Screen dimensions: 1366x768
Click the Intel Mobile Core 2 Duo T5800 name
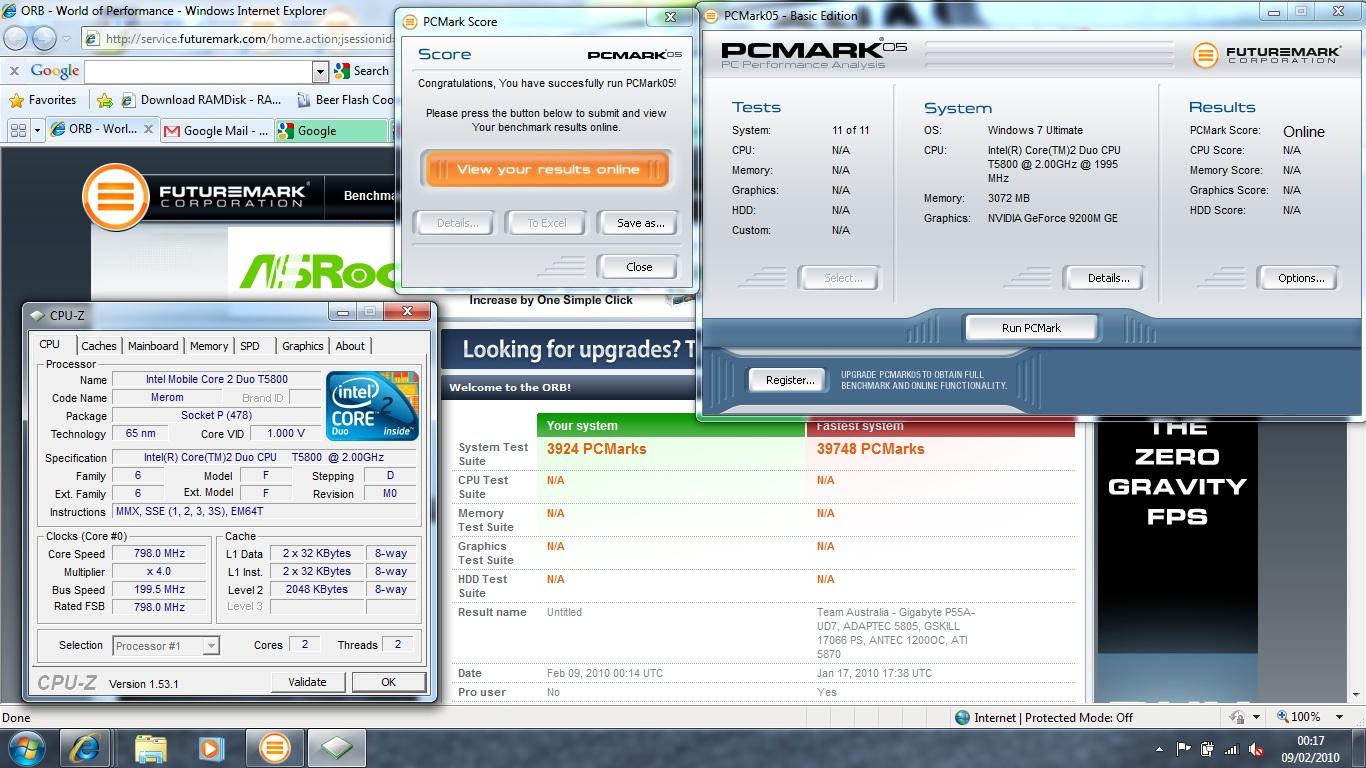point(216,380)
